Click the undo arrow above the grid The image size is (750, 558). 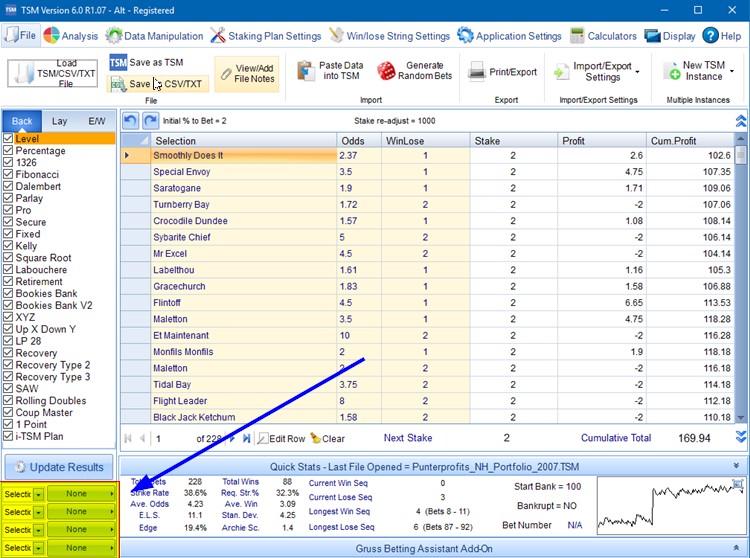pyautogui.click(x=130, y=120)
